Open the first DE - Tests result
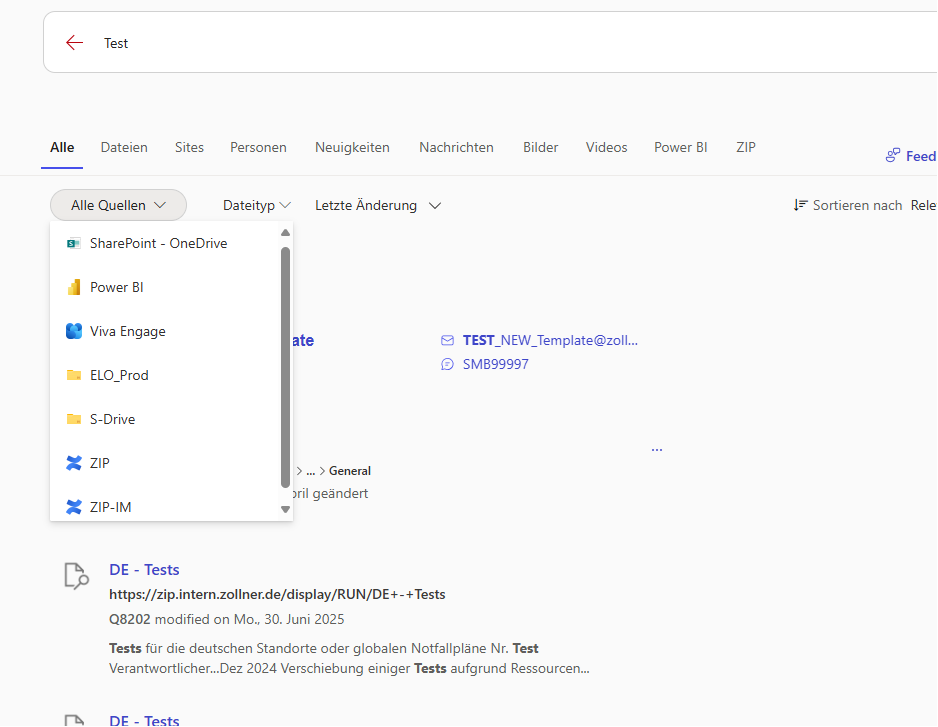Viewport: 938px width, 727px height. tap(144, 570)
